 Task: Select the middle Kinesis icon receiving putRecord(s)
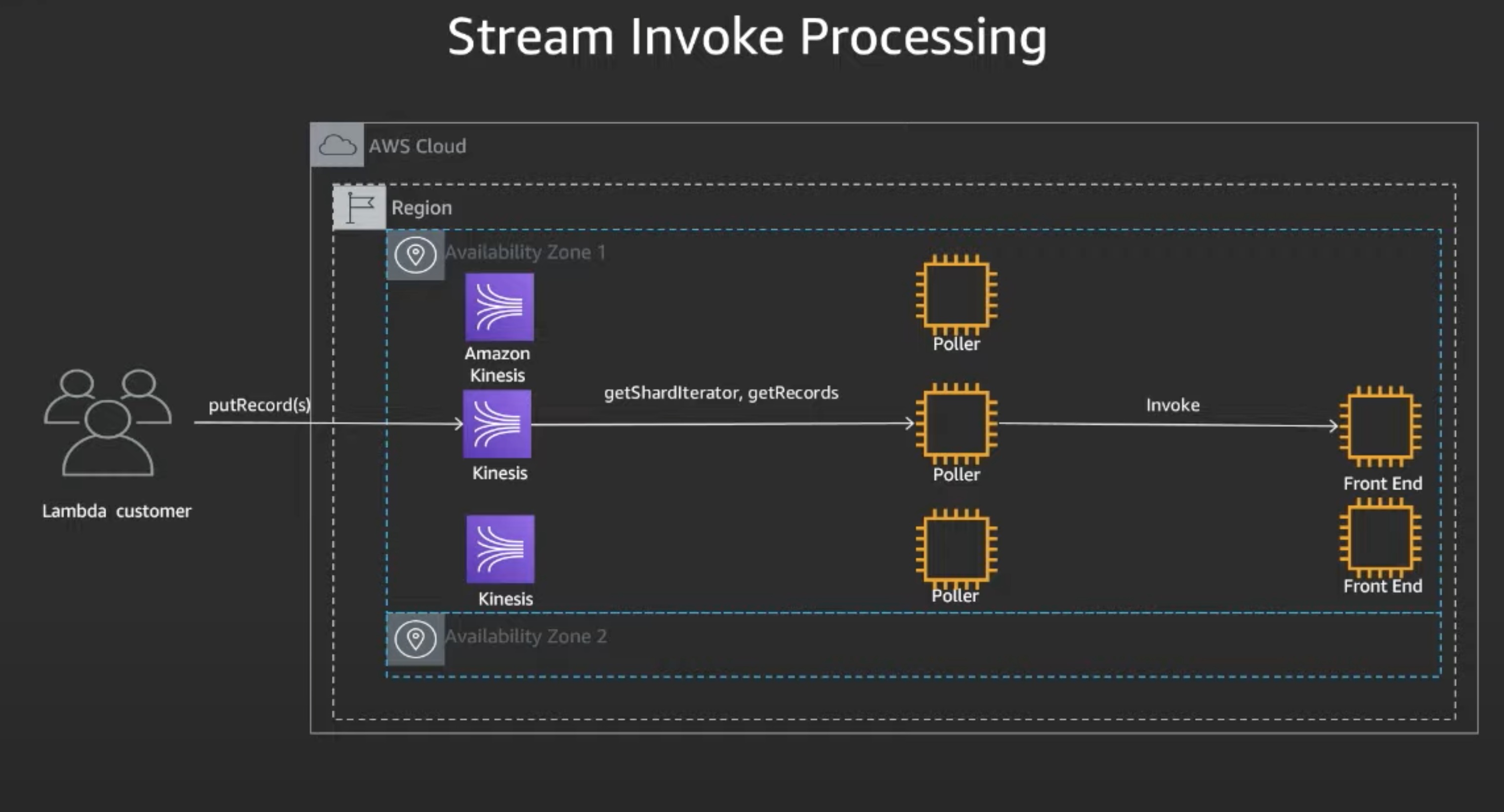497,424
